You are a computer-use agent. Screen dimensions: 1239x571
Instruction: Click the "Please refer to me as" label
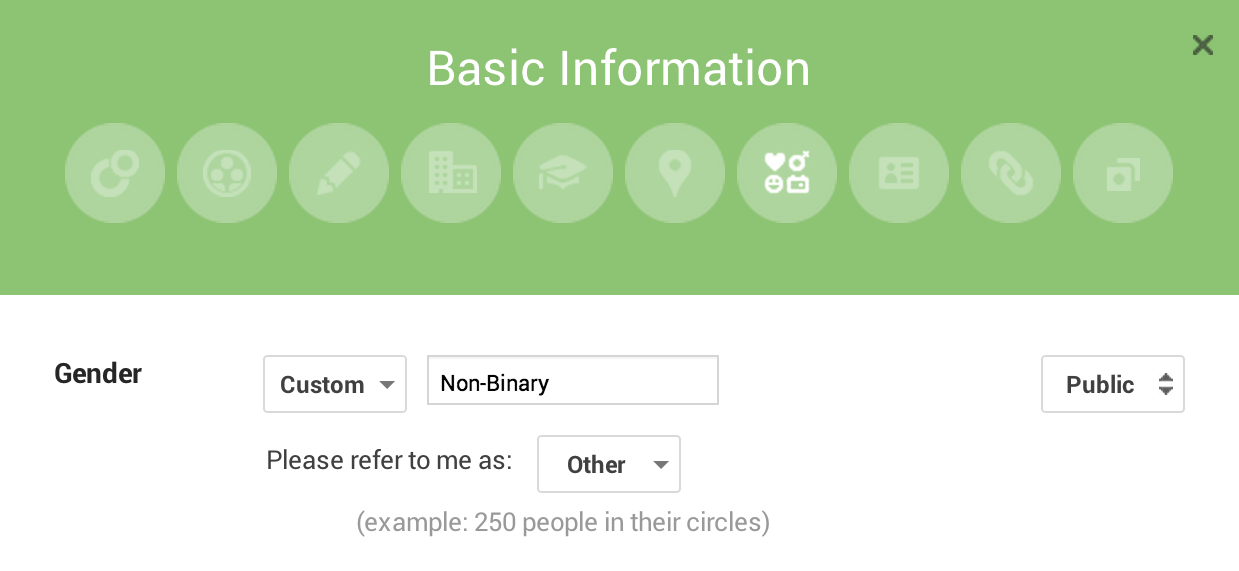pos(389,460)
